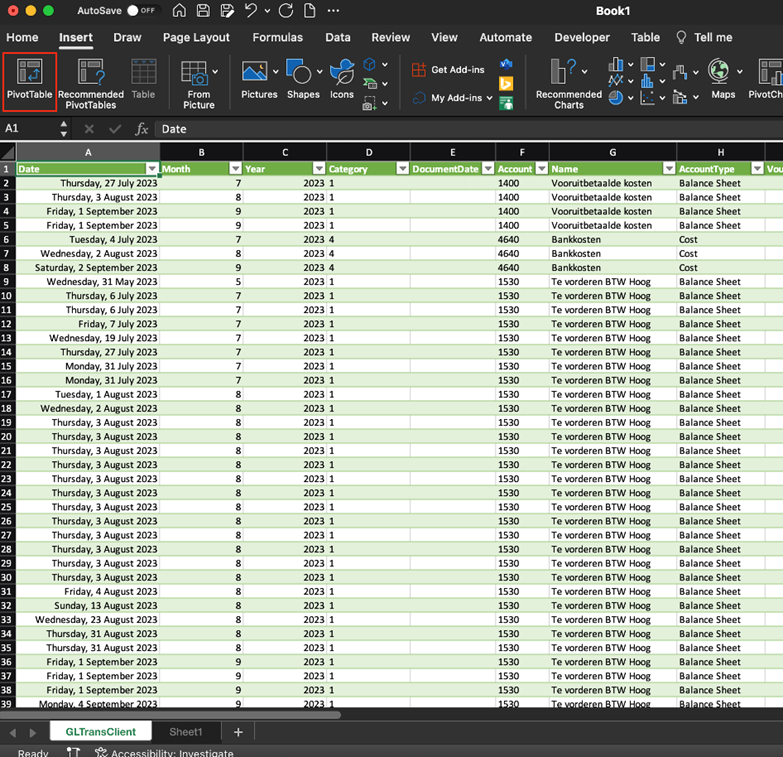Open the Sheet1 worksheet tab
The image size is (783, 757).
(x=185, y=732)
